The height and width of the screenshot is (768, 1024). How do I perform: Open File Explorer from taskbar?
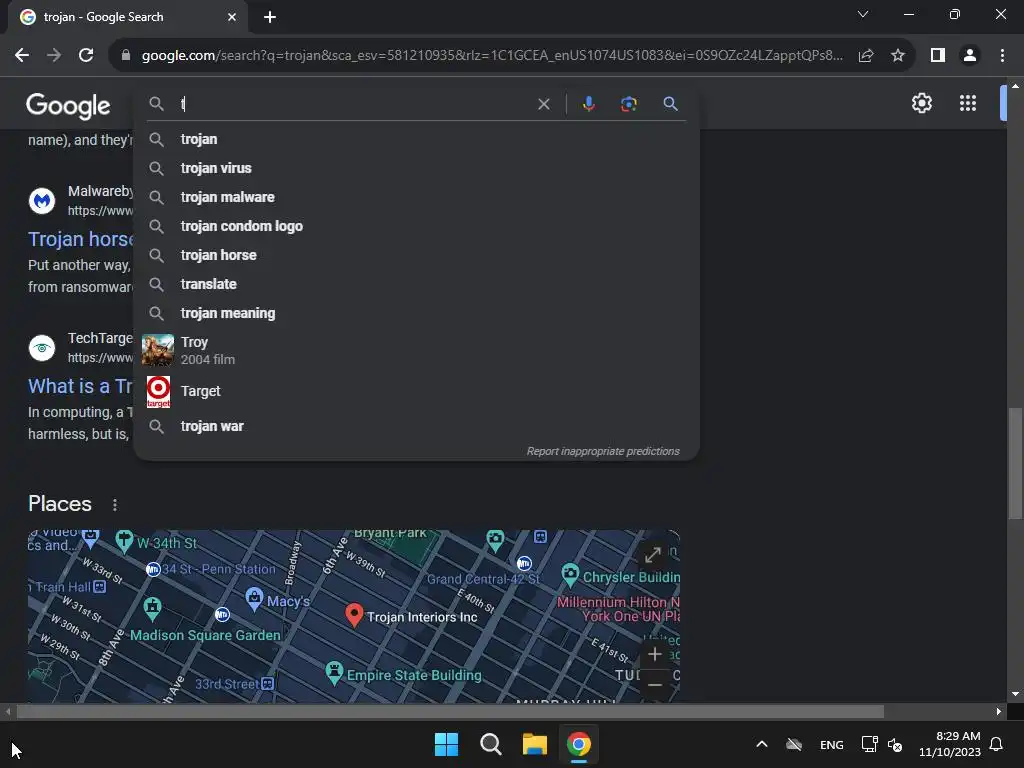click(535, 744)
